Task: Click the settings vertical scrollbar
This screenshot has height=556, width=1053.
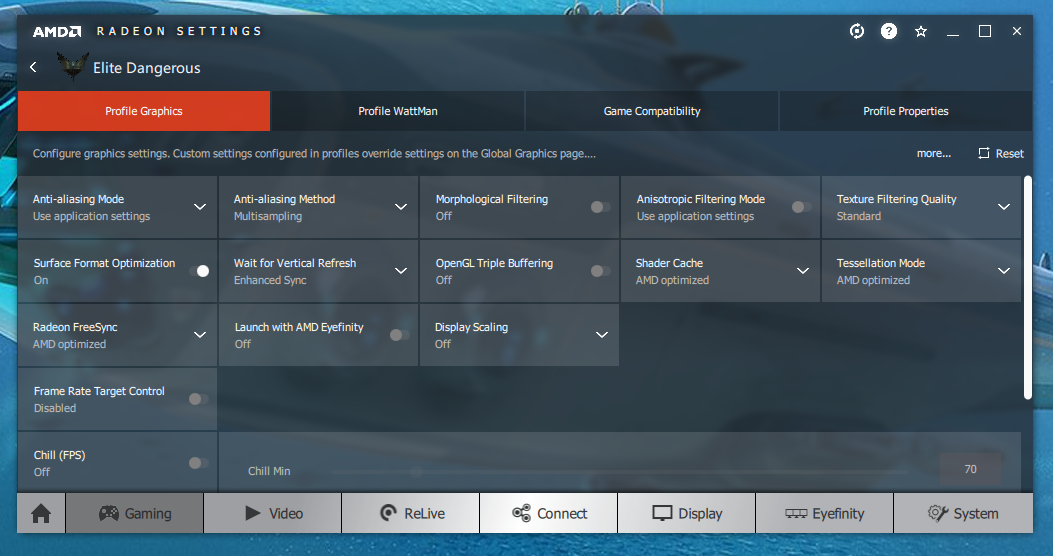Action: pyautogui.click(x=1027, y=287)
